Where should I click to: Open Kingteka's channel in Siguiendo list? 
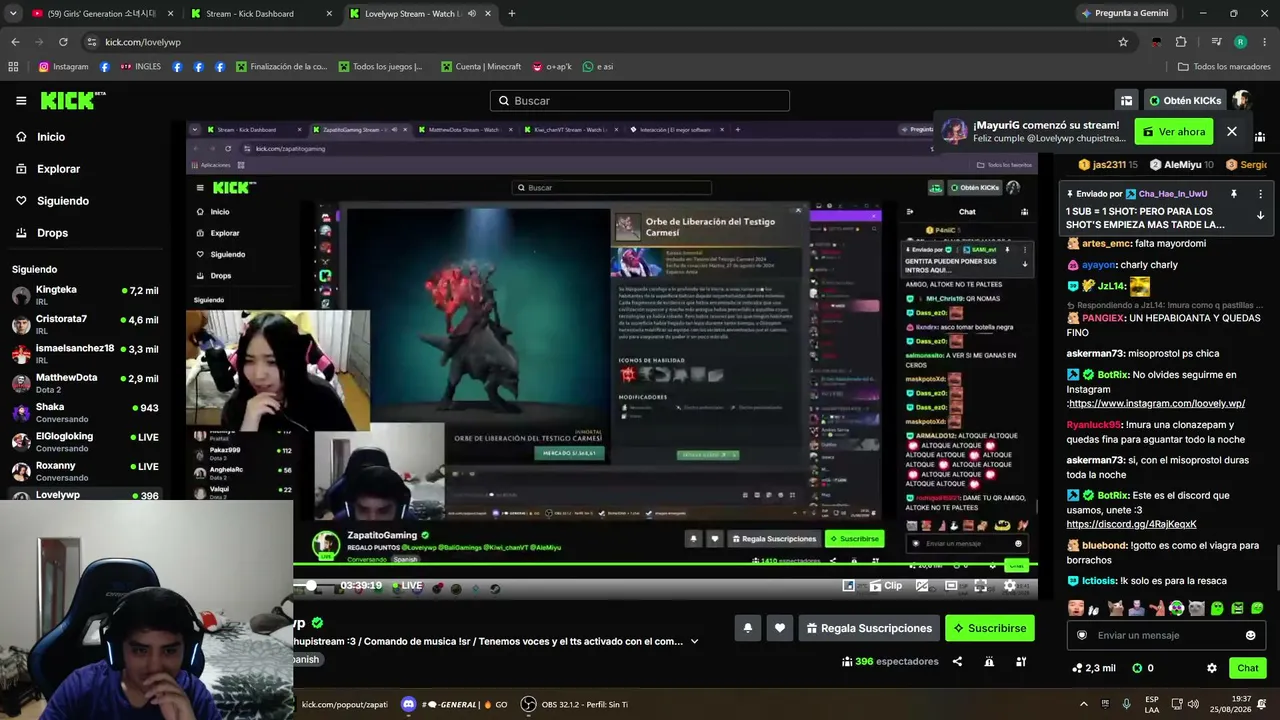(x=85, y=295)
